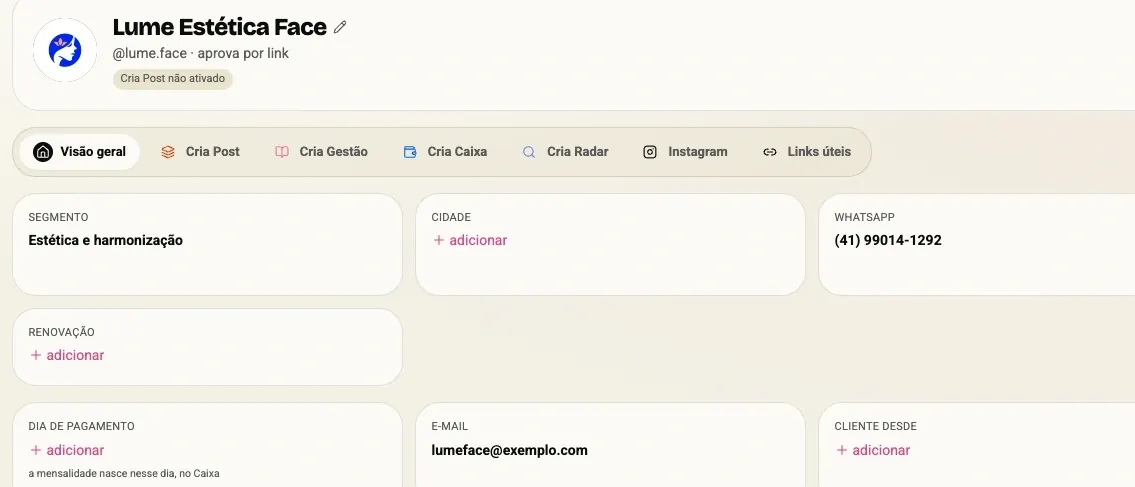The width and height of the screenshot is (1135, 487).
Task: Click the WhatsApp number (41) 99014-1292
Action: pyautogui.click(x=888, y=240)
